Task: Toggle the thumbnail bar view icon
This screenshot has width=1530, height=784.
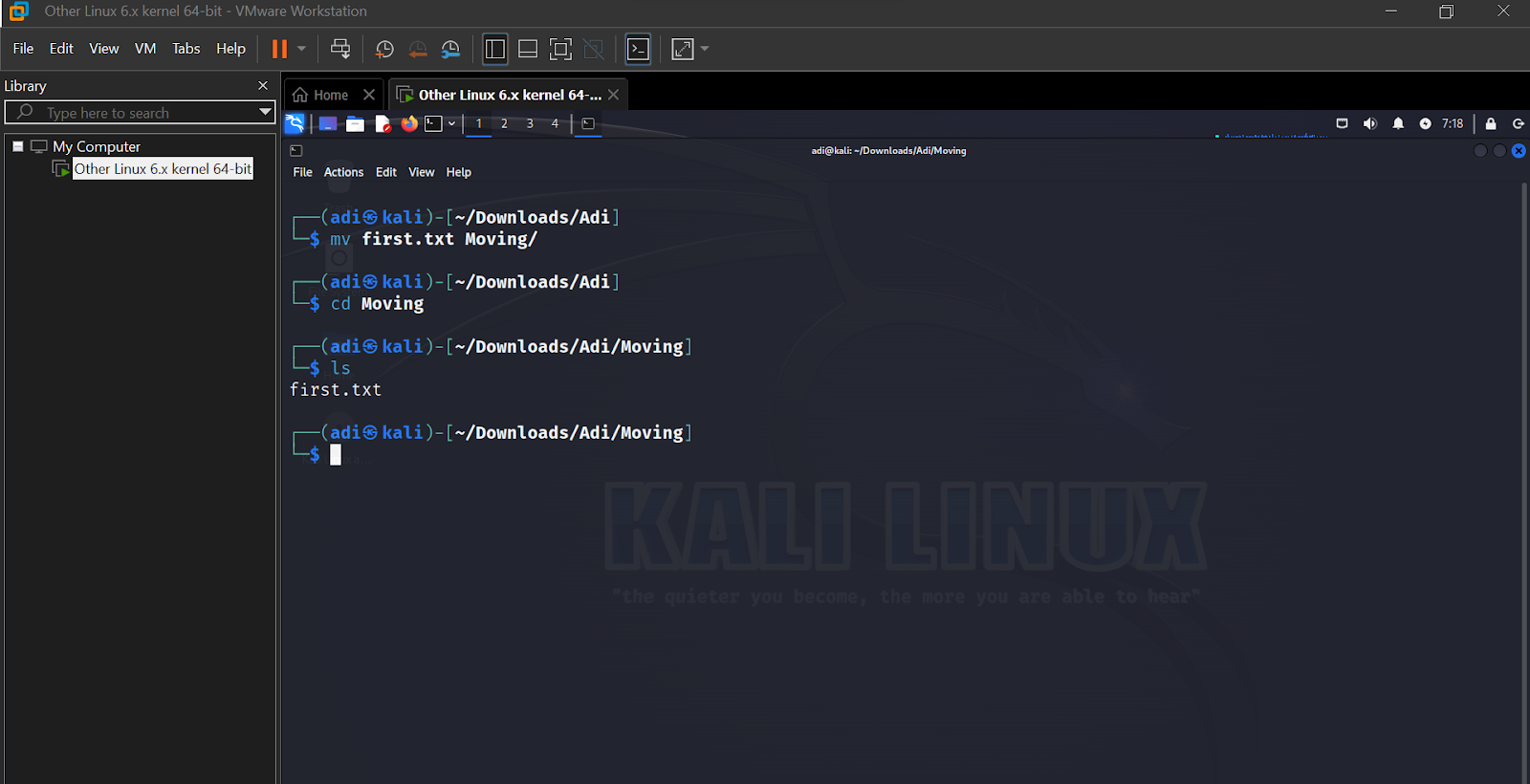Action: (528, 49)
